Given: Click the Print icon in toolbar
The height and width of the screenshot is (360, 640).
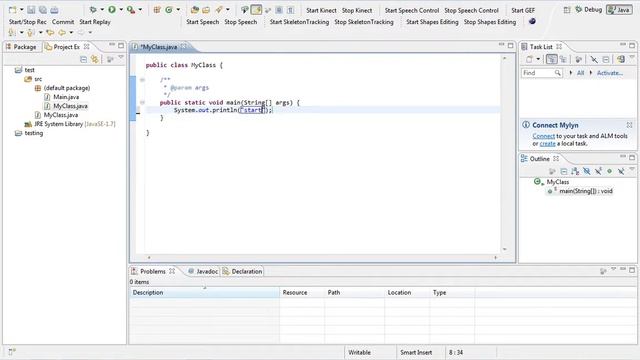Looking at the screenshot, I should (54, 10).
